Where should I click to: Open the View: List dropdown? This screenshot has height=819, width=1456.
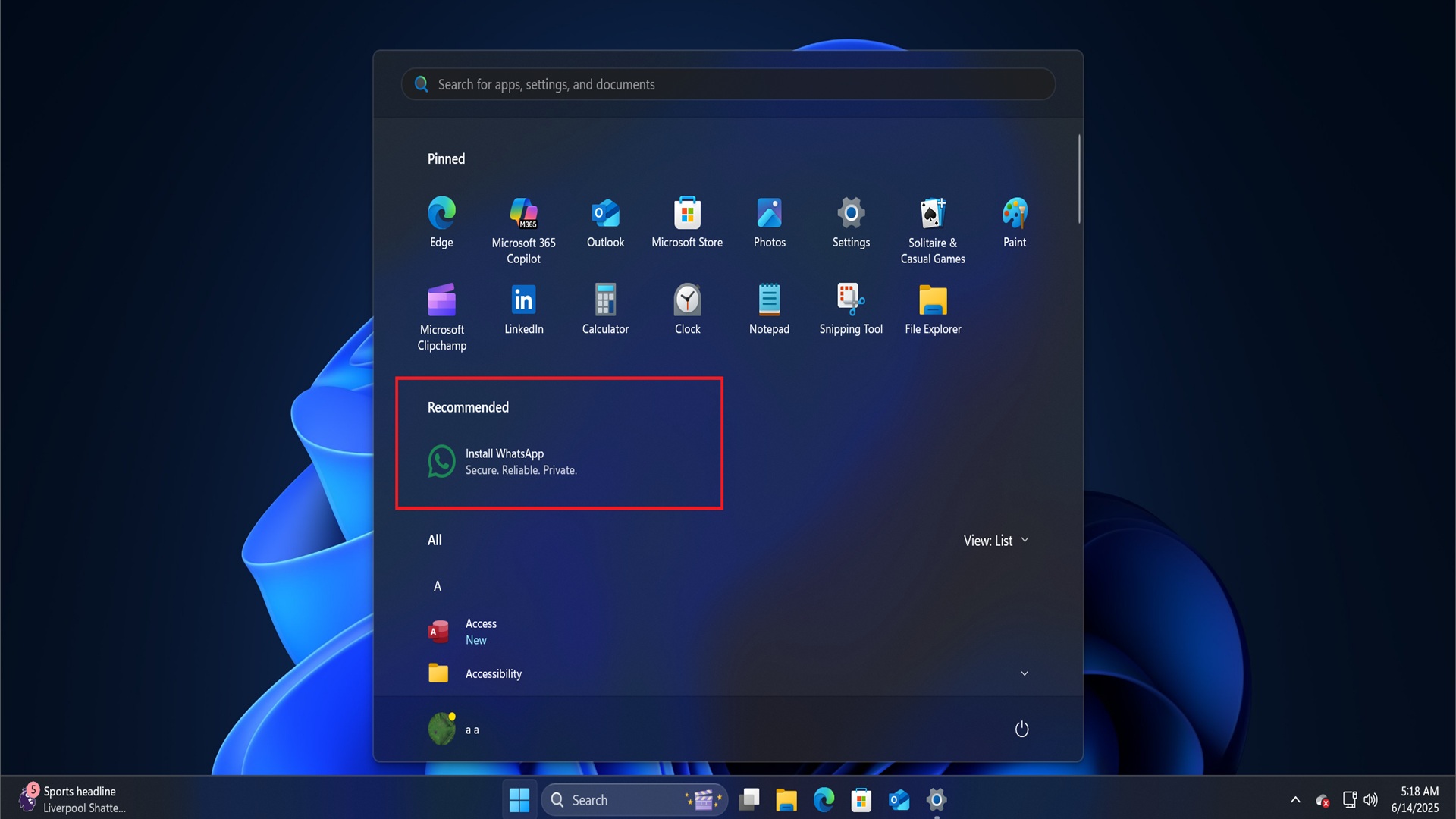996,540
